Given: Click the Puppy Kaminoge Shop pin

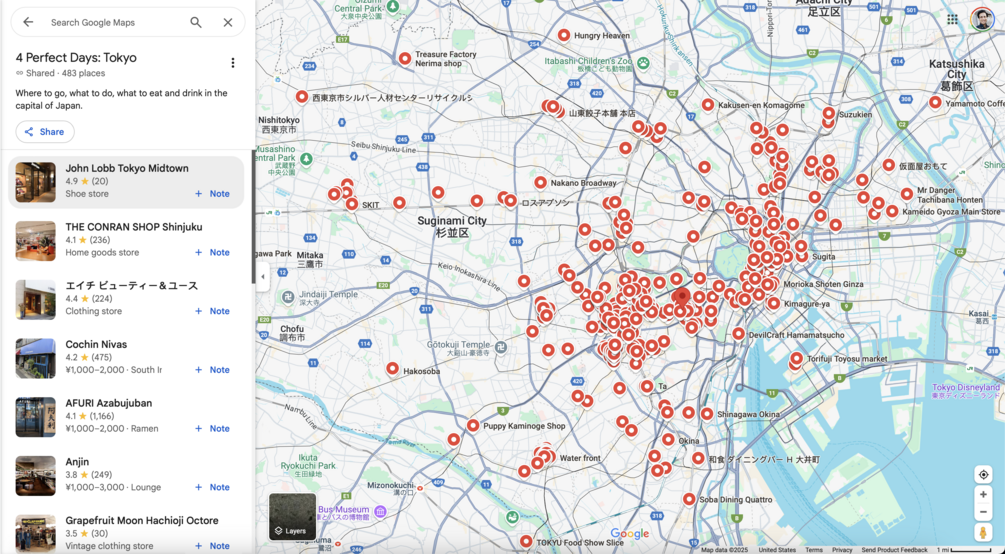Looking at the screenshot, I should click(473, 425).
